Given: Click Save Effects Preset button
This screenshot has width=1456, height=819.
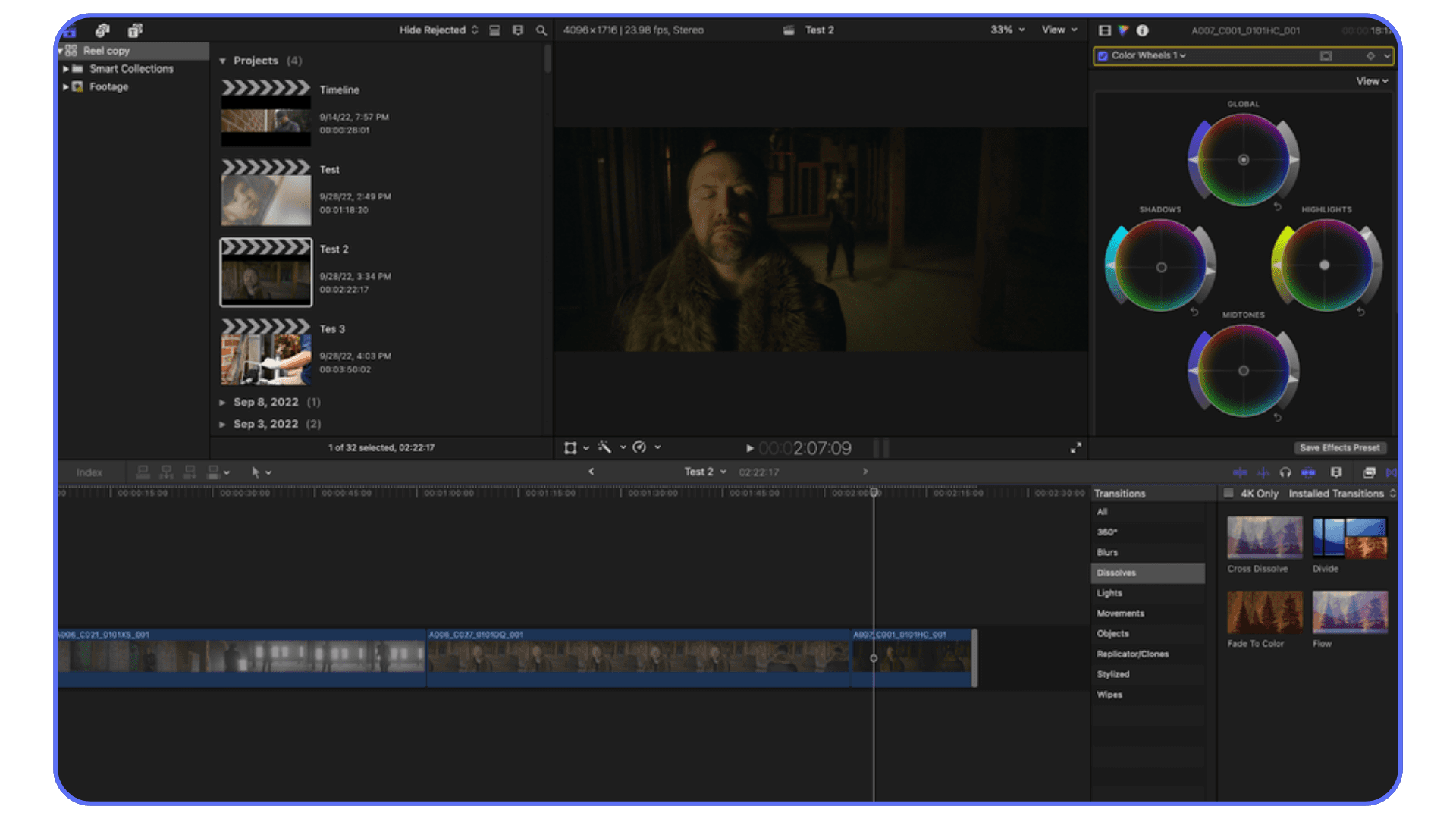Looking at the screenshot, I should [1340, 448].
